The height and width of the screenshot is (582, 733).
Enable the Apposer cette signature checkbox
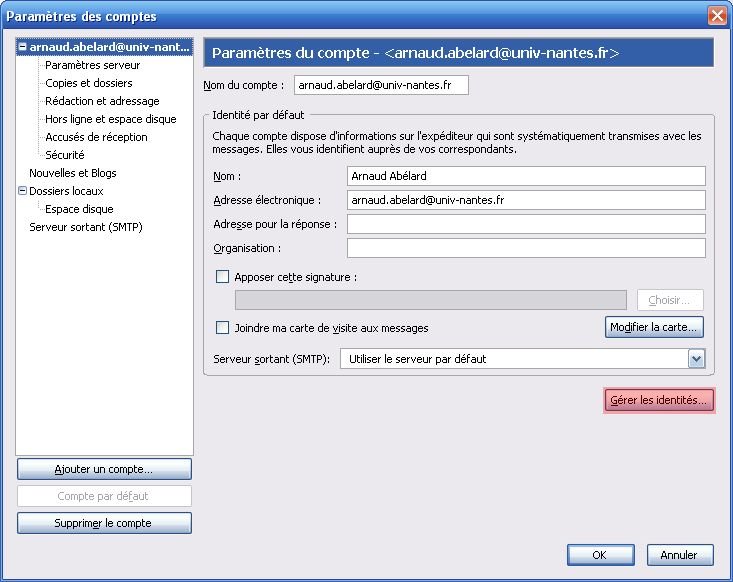(x=222, y=277)
